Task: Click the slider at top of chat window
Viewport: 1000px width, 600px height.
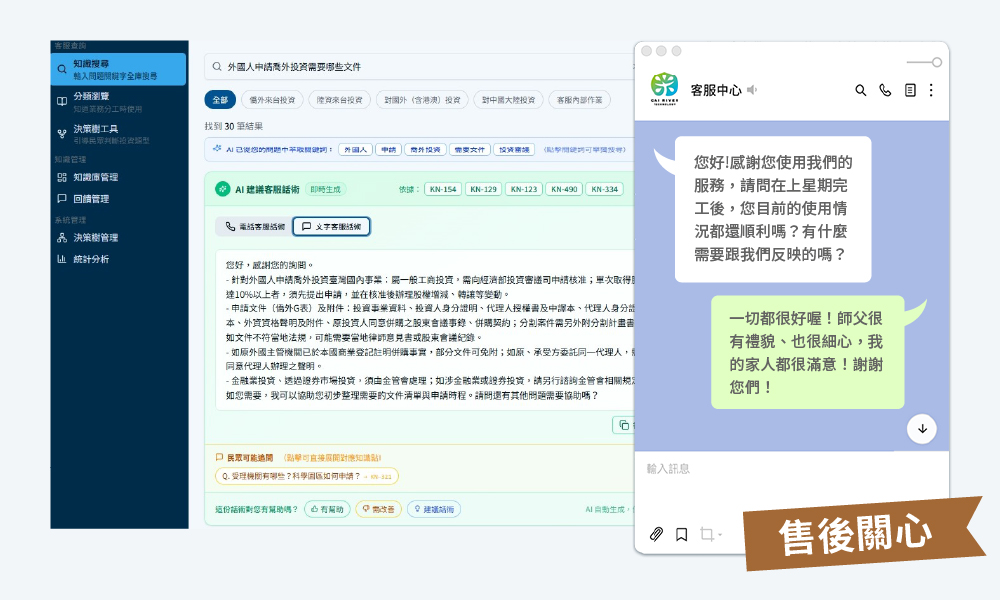Action: pyautogui.click(x=924, y=62)
